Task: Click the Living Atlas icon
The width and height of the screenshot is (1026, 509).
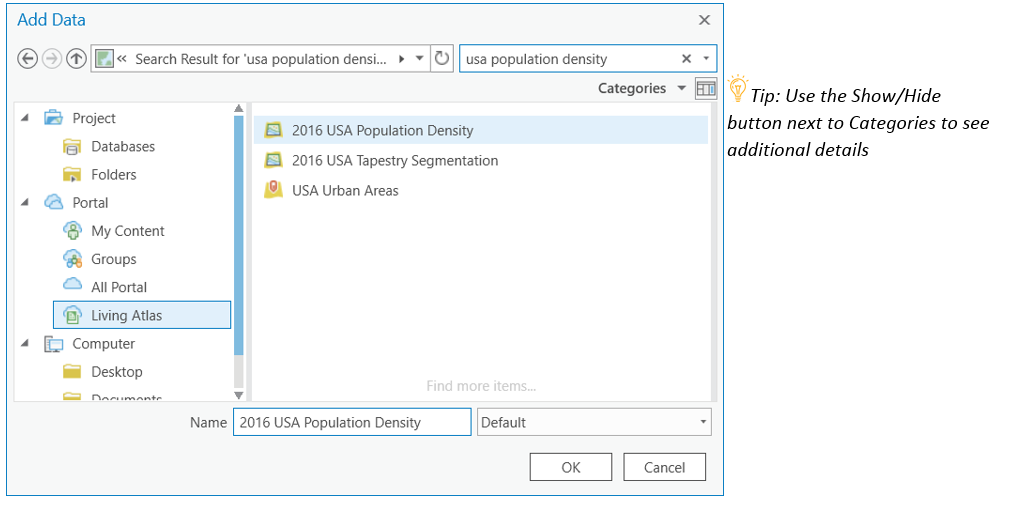Action: (x=72, y=315)
